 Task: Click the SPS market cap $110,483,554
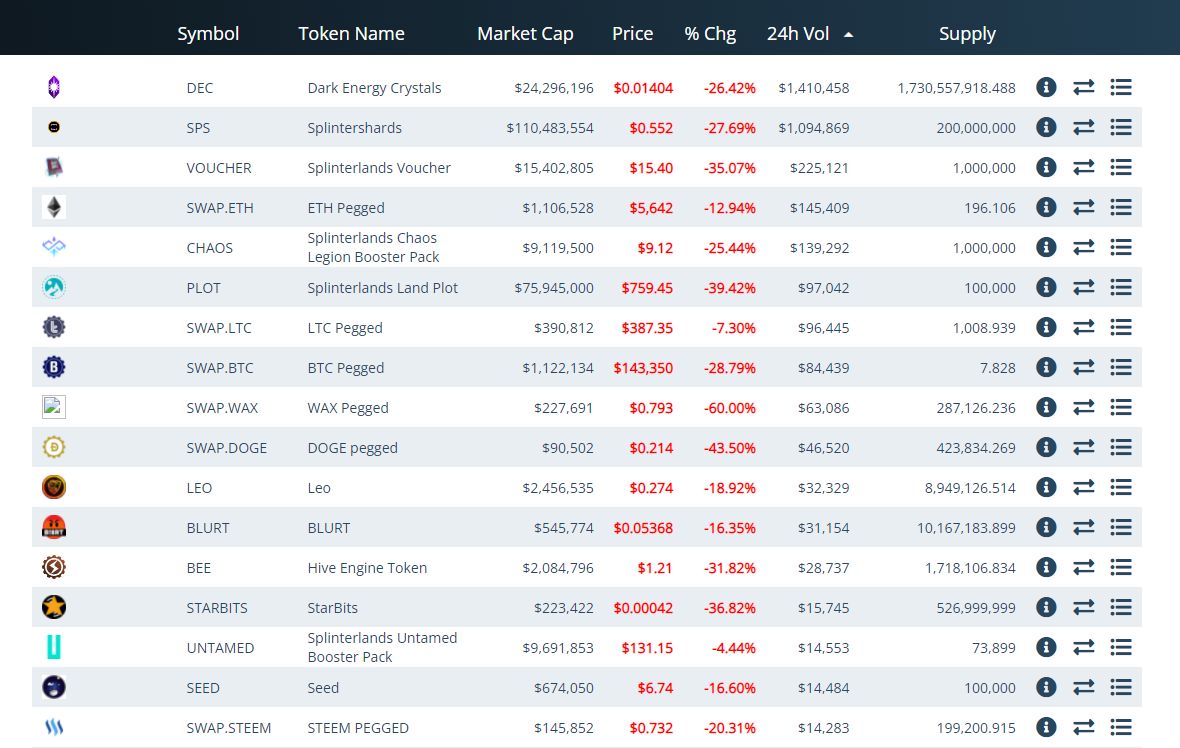(550, 128)
